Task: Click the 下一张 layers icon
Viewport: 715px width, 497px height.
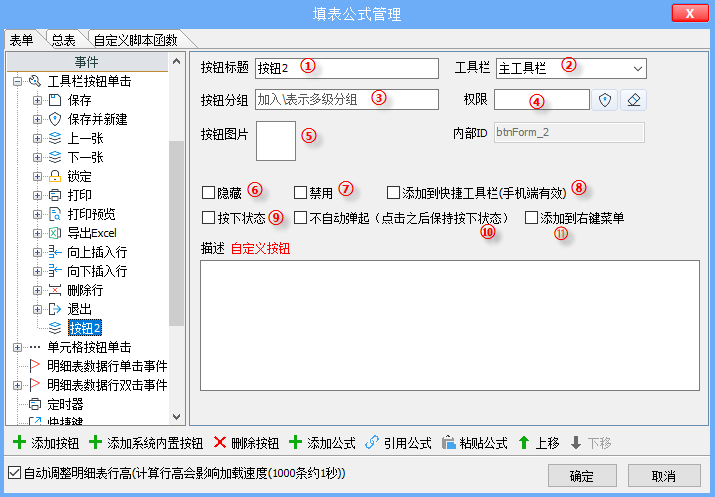Action: pyautogui.click(x=55, y=157)
